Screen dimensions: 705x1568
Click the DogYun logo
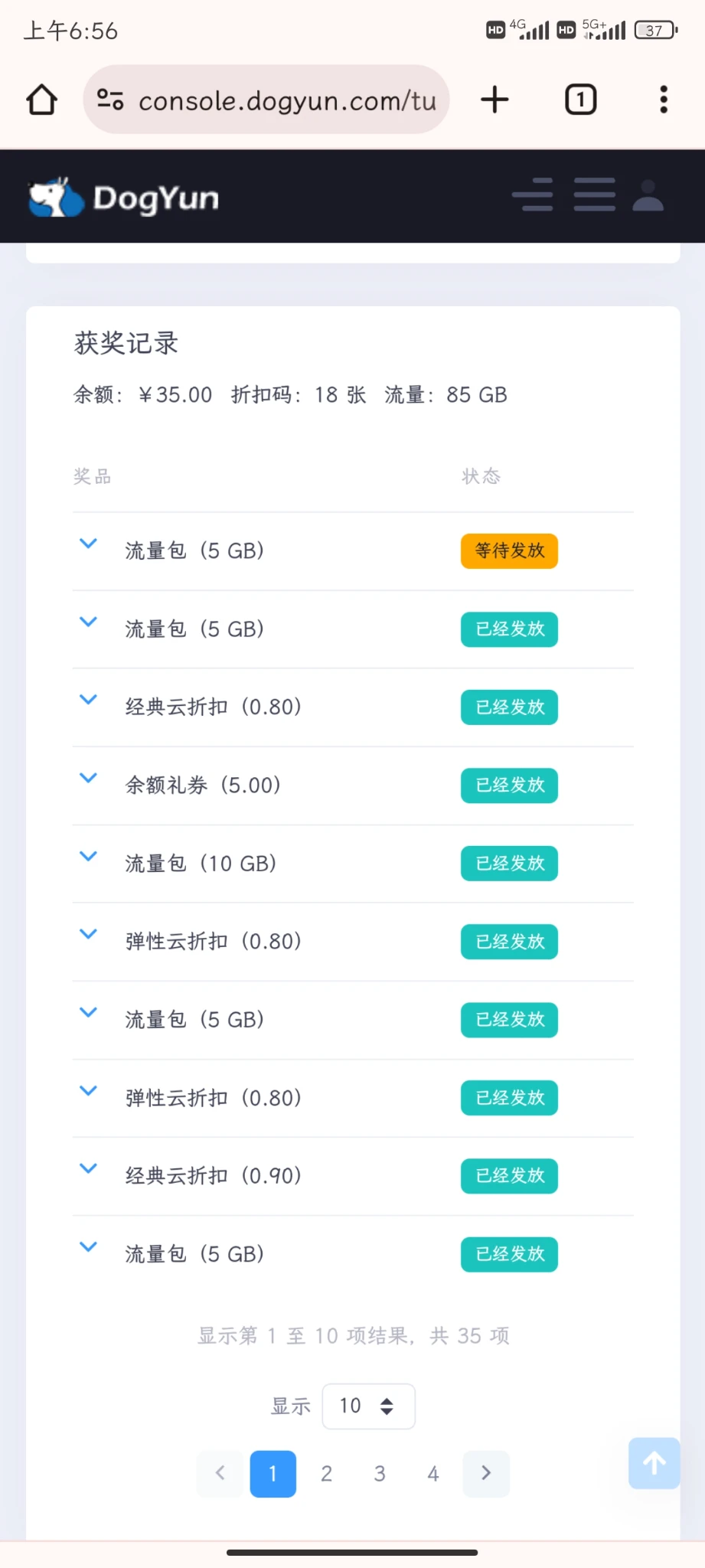[124, 198]
